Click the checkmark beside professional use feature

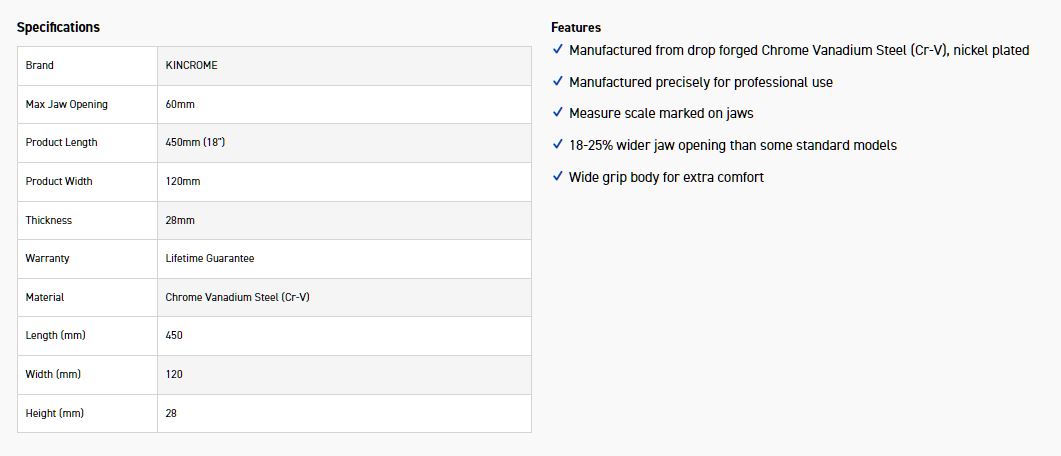(558, 81)
